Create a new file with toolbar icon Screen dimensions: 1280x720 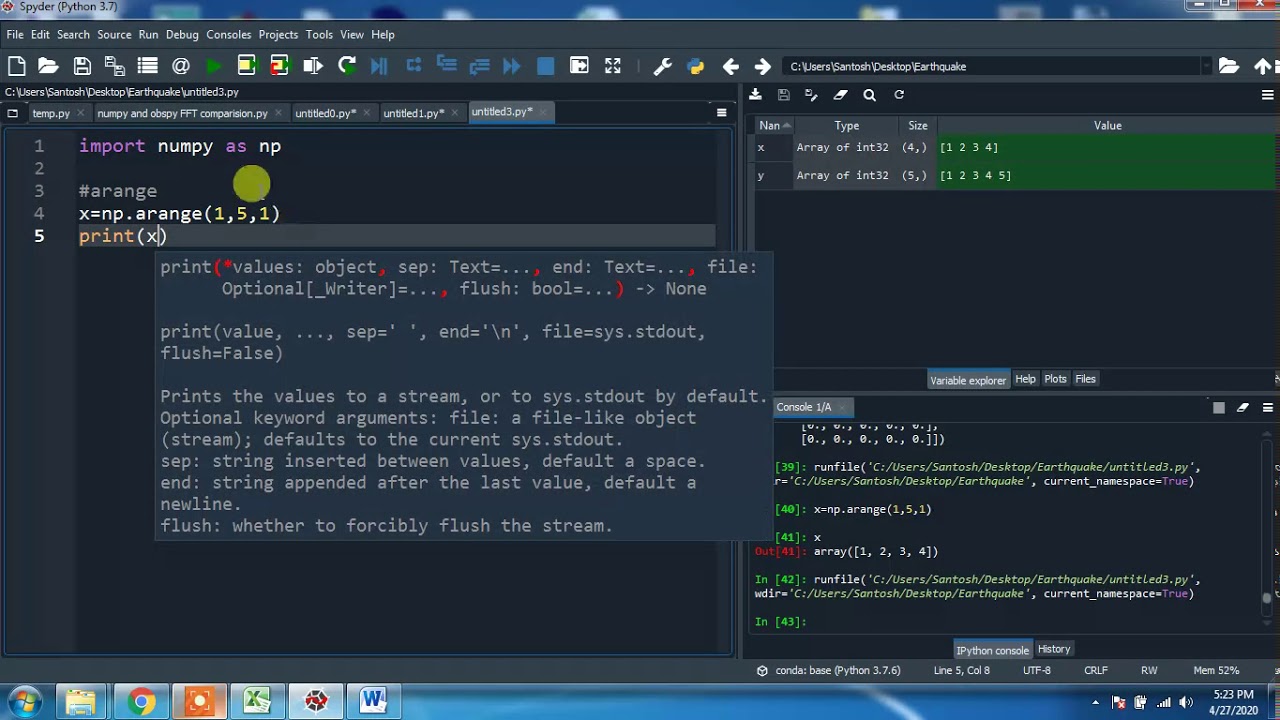pos(16,66)
